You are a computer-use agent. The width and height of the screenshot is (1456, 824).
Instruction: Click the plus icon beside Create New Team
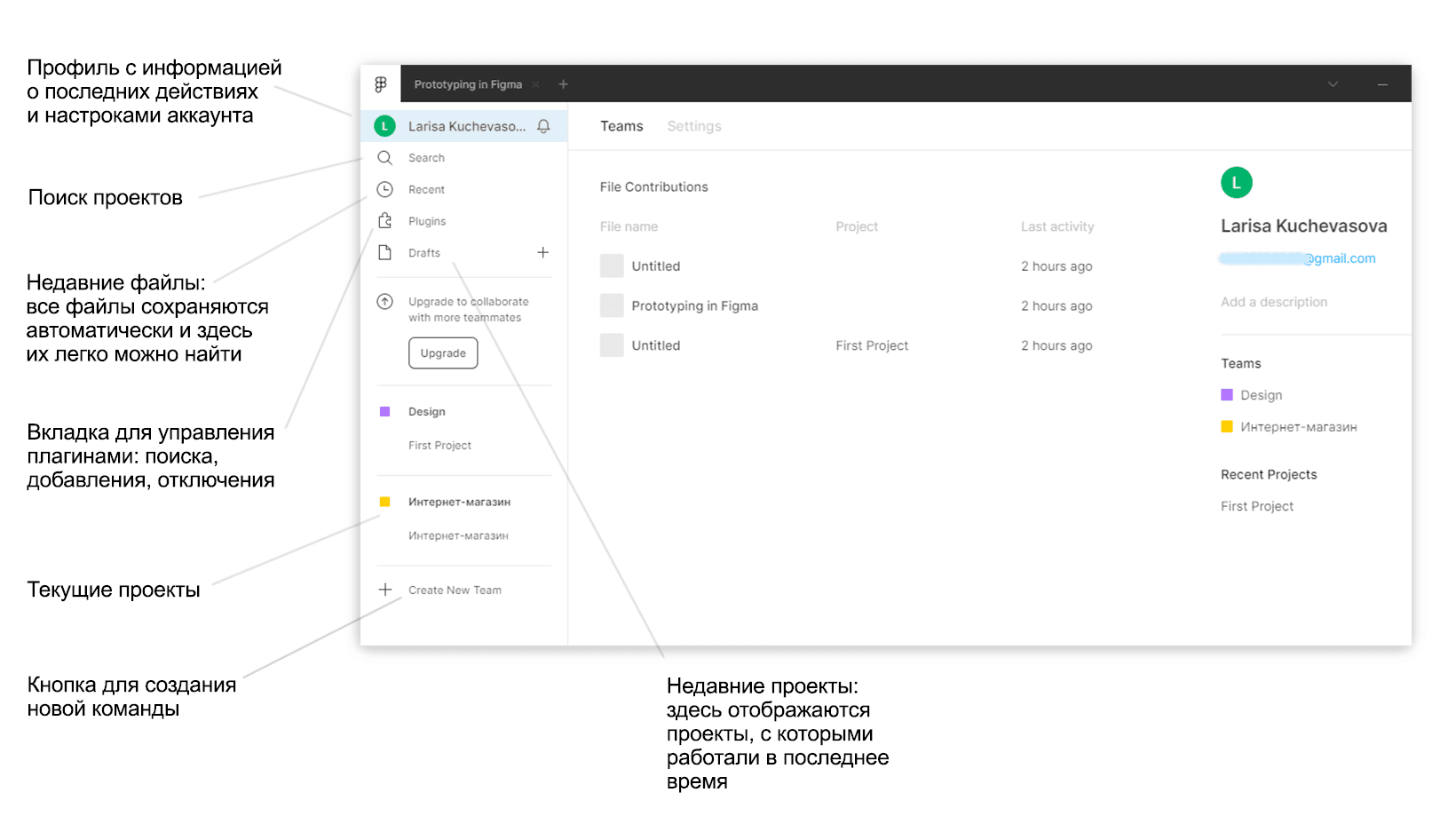pos(385,590)
